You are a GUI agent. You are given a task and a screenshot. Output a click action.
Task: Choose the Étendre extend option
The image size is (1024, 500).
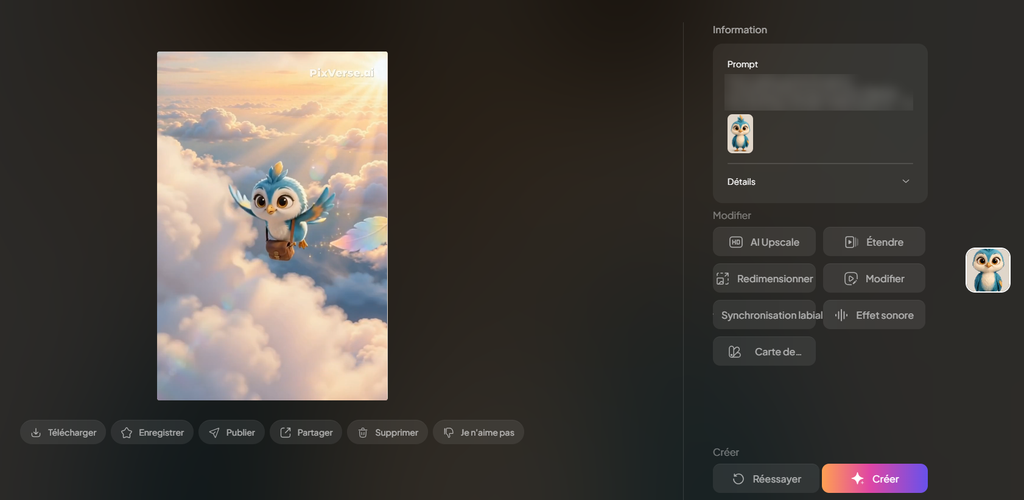pos(874,242)
